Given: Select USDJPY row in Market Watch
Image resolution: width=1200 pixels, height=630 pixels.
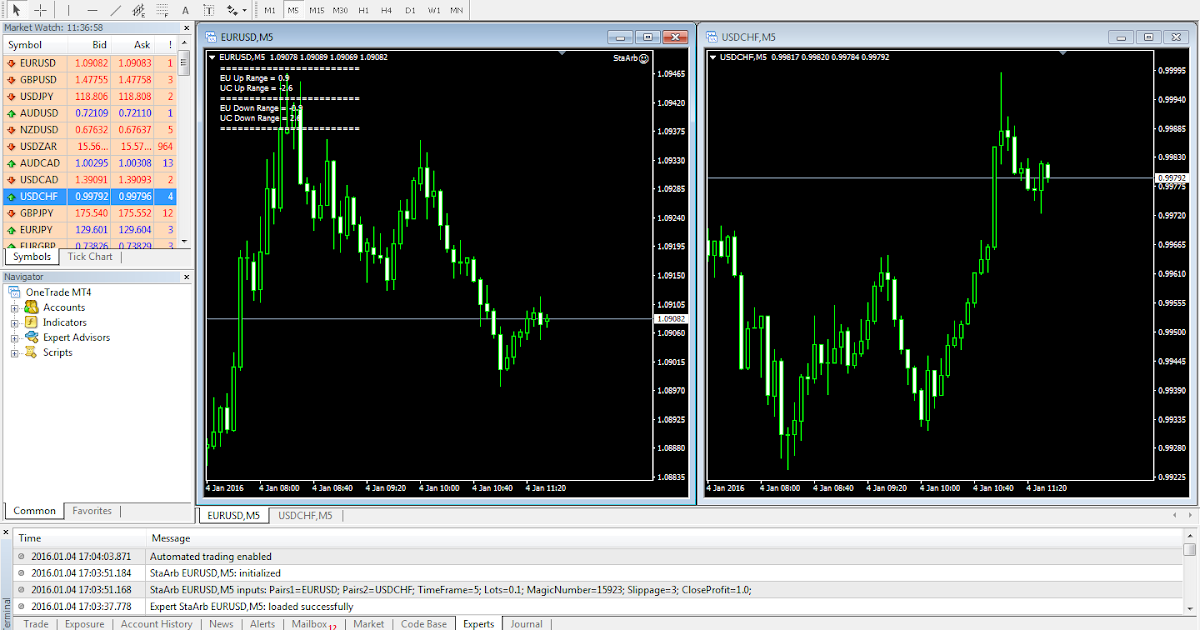Looking at the screenshot, I should (x=90, y=97).
